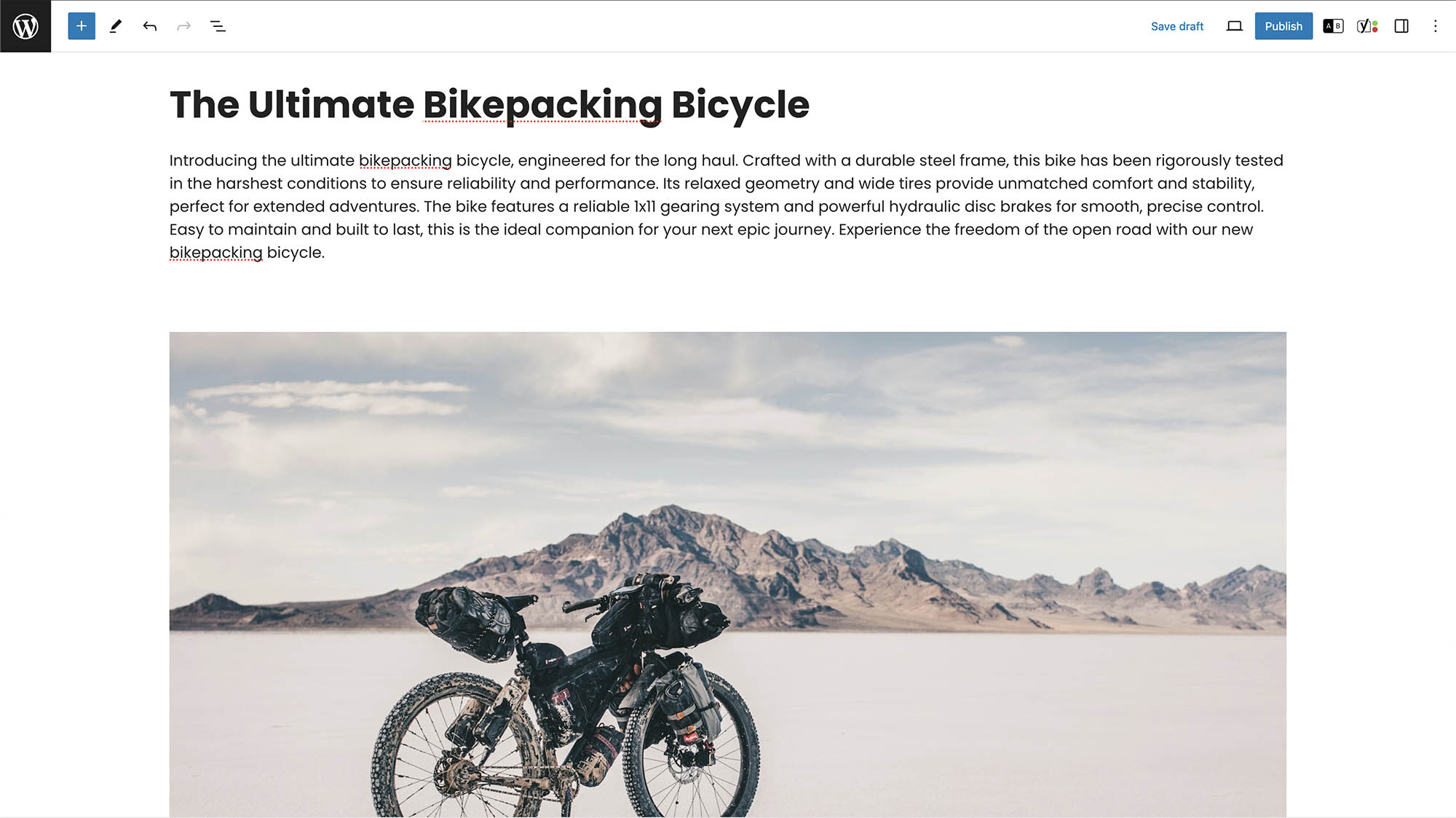Click 'bikepacking' in the paragraph's first line

click(405, 161)
